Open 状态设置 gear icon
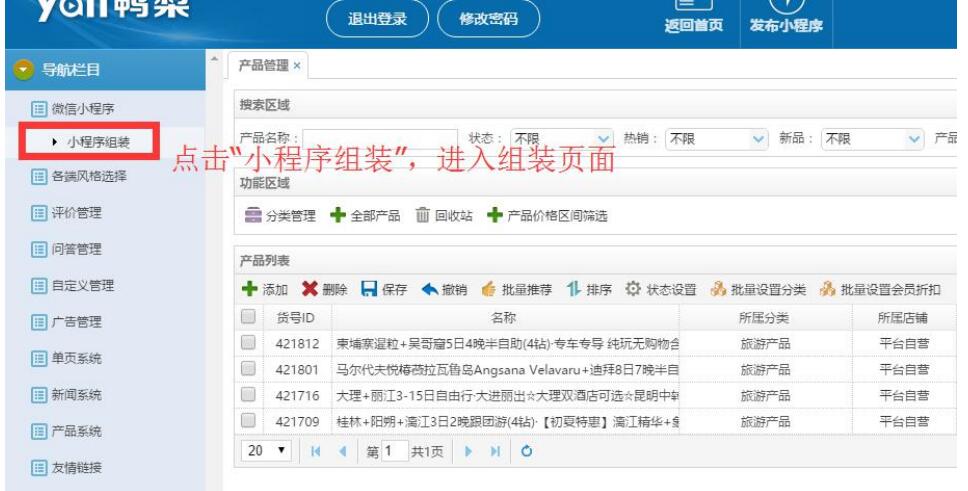This screenshot has width=968, height=491. pyautogui.click(x=632, y=290)
